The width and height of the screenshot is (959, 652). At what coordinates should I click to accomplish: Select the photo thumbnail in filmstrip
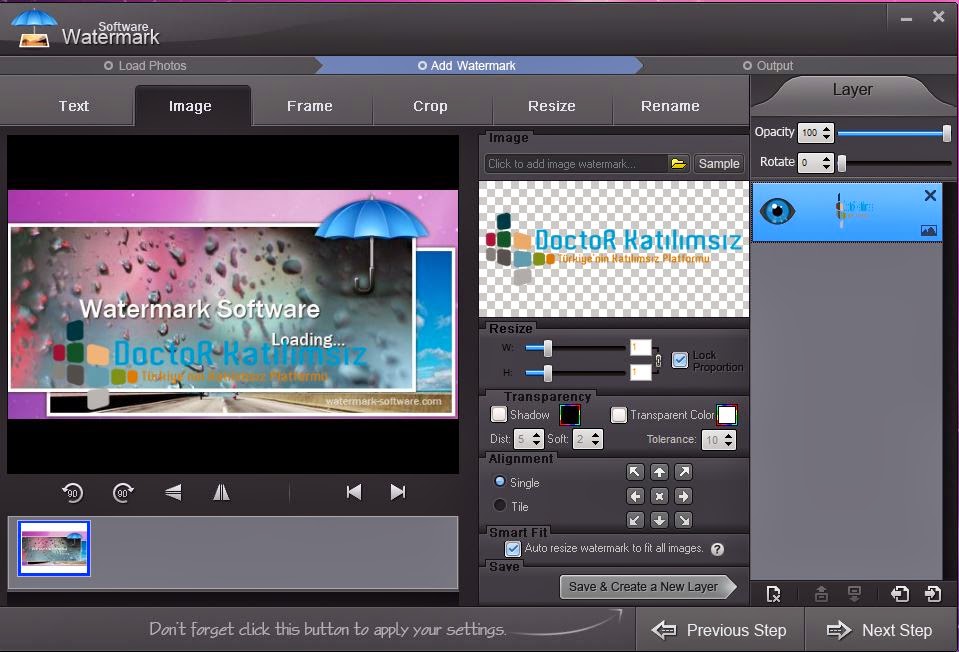[54, 549]
